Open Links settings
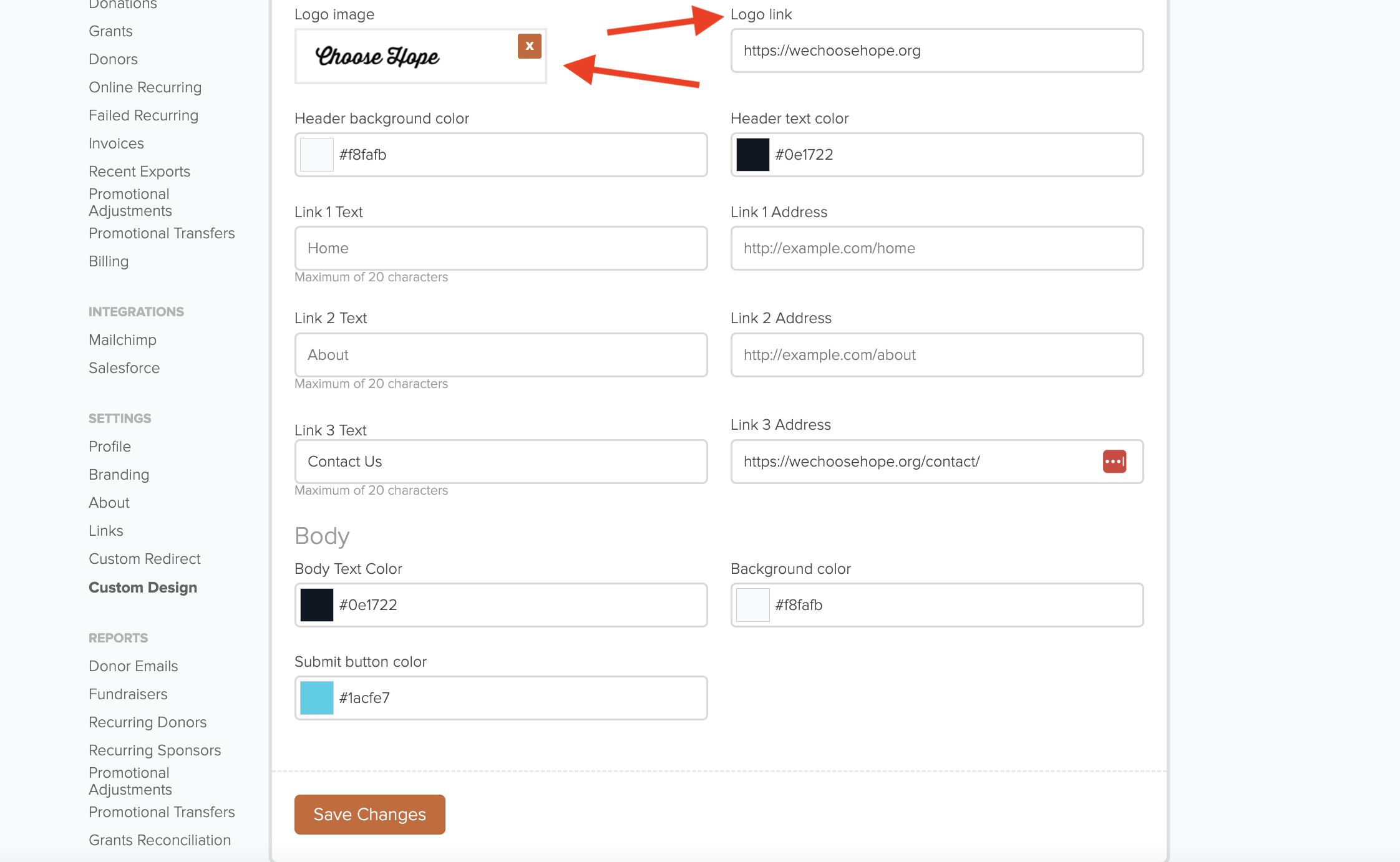This screenshot has width=1400, height=862. click(x=106, y=531)
